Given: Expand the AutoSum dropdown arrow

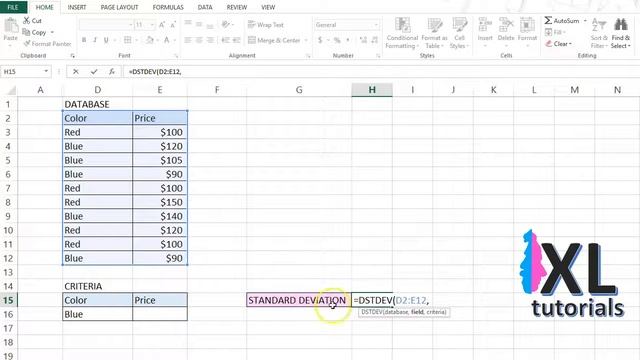Looking at the screenshot, I should [585, 20].
